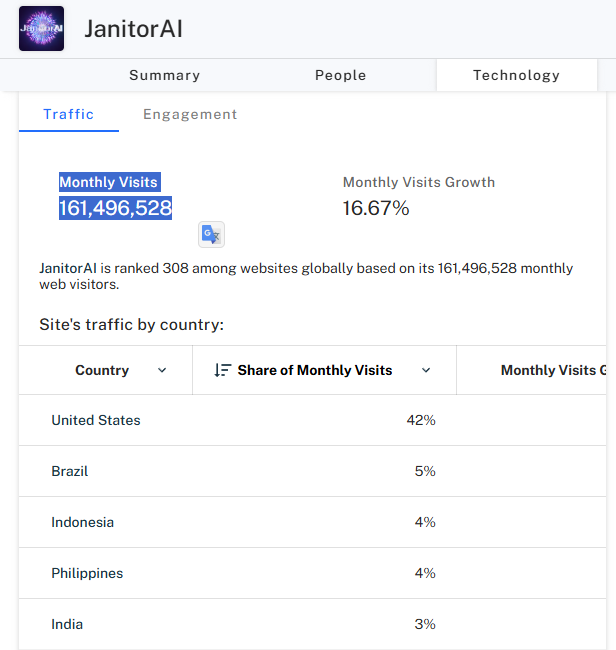
Task: Open the Summary tab
Action: coord(165,75)
